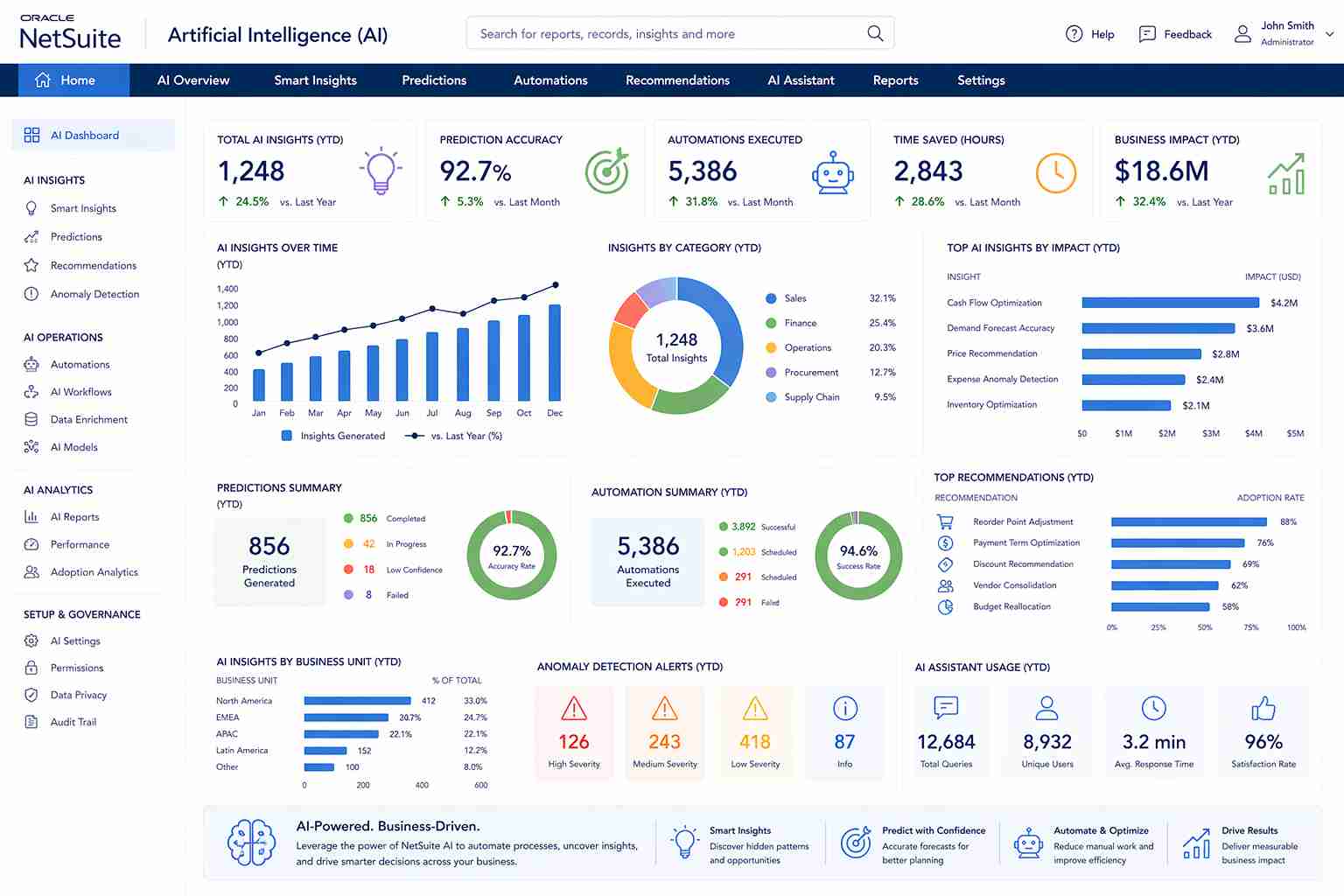Click the Data Enrichment database icon
Screen dimensions: 1344x896
31,419
